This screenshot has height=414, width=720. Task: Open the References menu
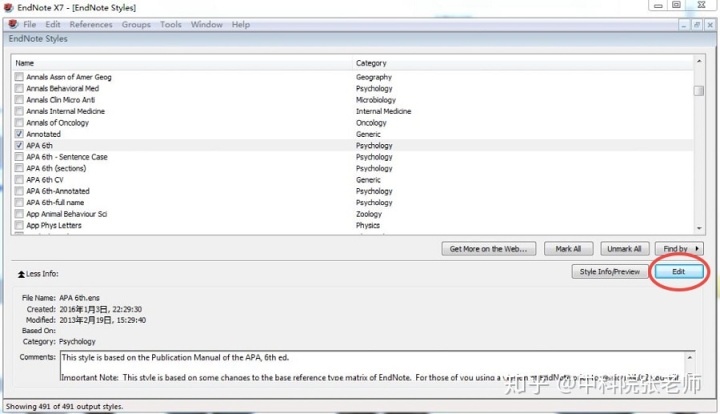(x=91, y=24)
